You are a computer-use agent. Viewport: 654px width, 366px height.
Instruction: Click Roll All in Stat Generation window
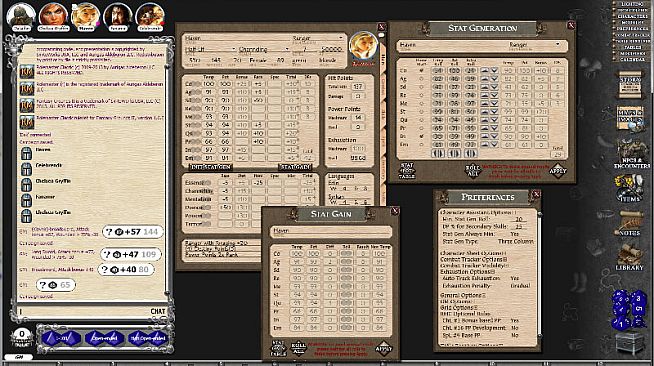473,170
